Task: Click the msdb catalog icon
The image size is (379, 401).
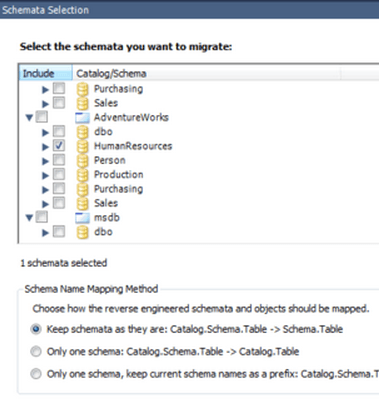Action: (x=82, y=218)
